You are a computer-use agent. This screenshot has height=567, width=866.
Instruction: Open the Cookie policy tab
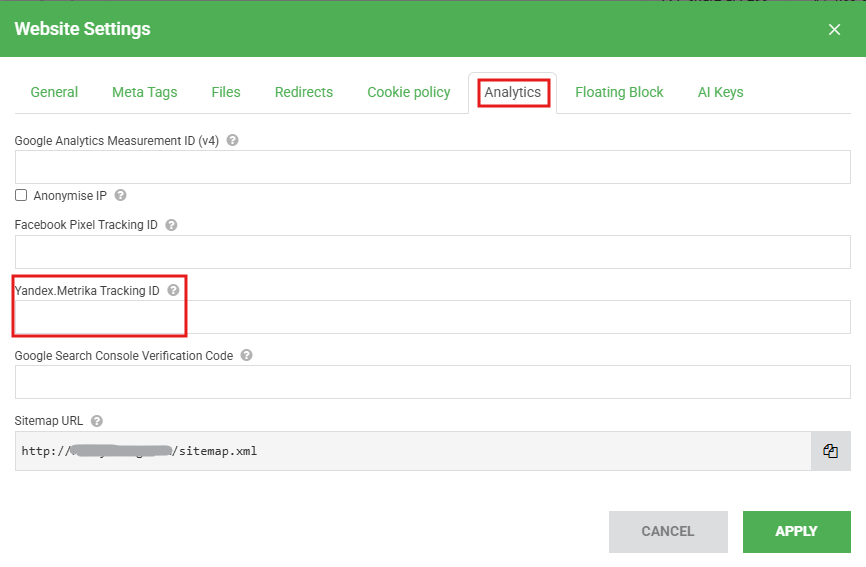coord(408,92)
